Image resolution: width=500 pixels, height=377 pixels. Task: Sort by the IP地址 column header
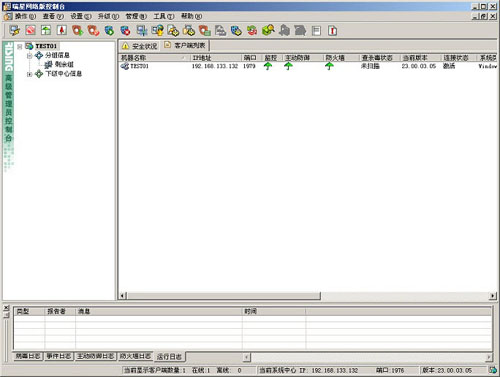[x=216, y=58]
